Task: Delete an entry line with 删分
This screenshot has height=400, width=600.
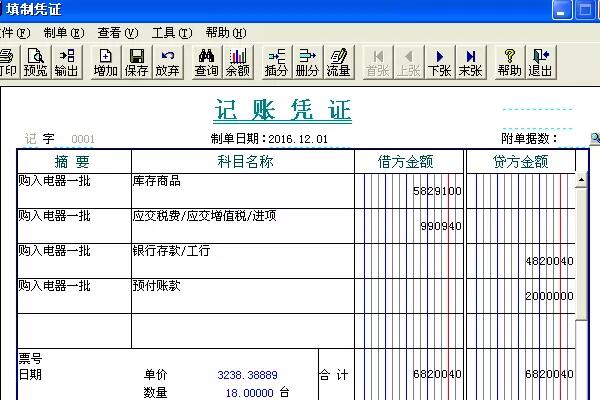Action: click(307, 62)
